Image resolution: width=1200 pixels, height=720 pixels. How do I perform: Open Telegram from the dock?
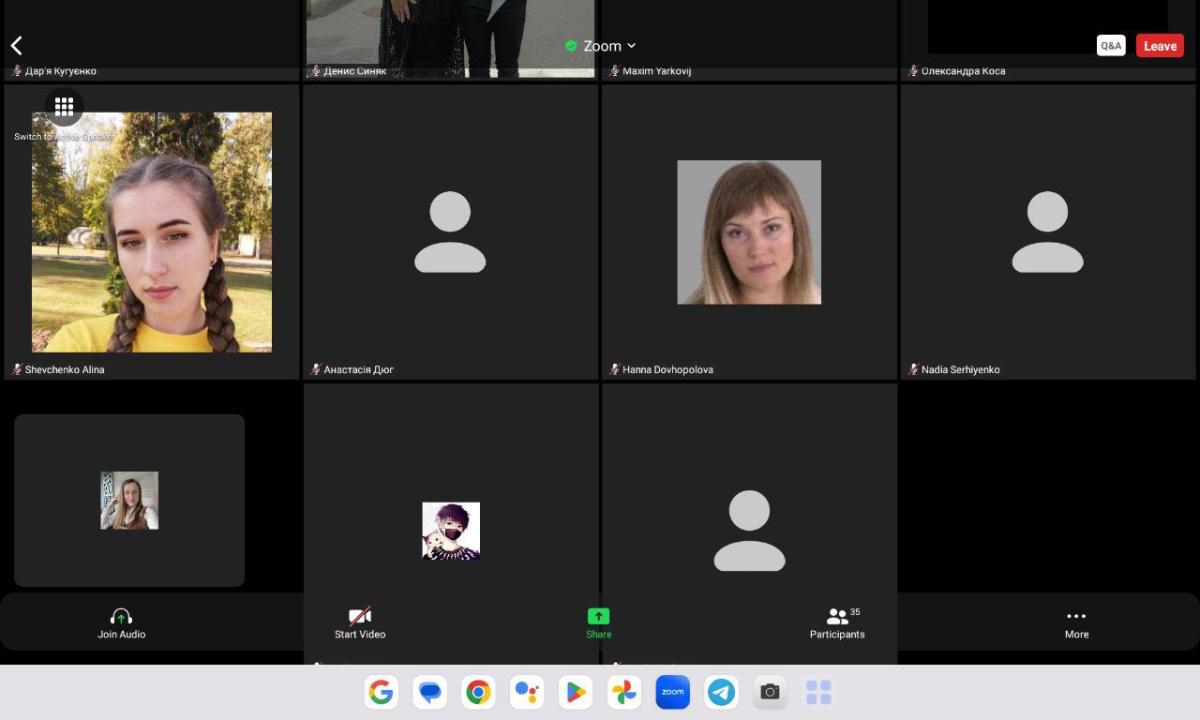[721, 692]
